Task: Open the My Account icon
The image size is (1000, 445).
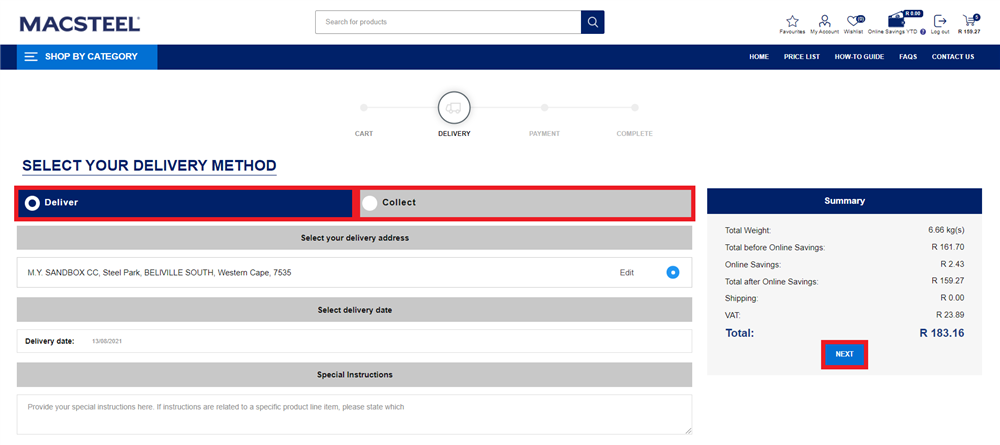Action: 824,21
